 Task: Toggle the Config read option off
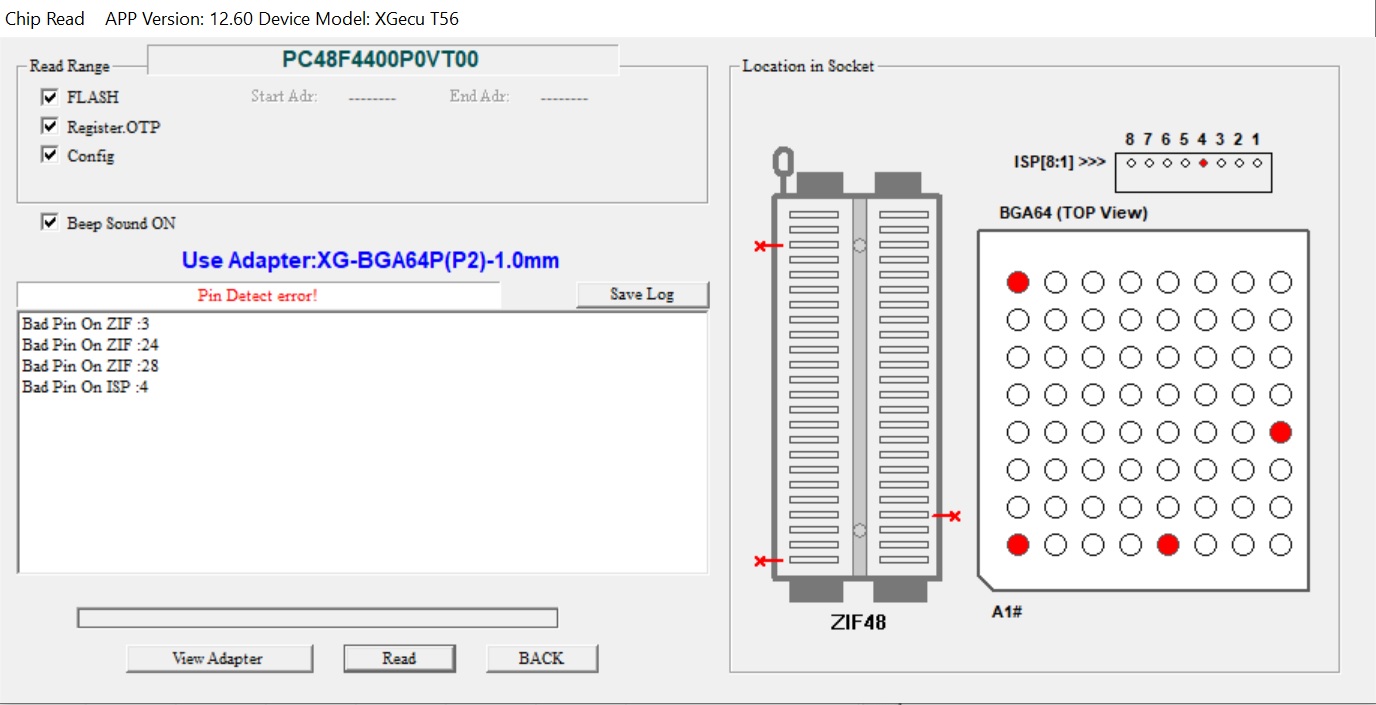coord(50,155)
